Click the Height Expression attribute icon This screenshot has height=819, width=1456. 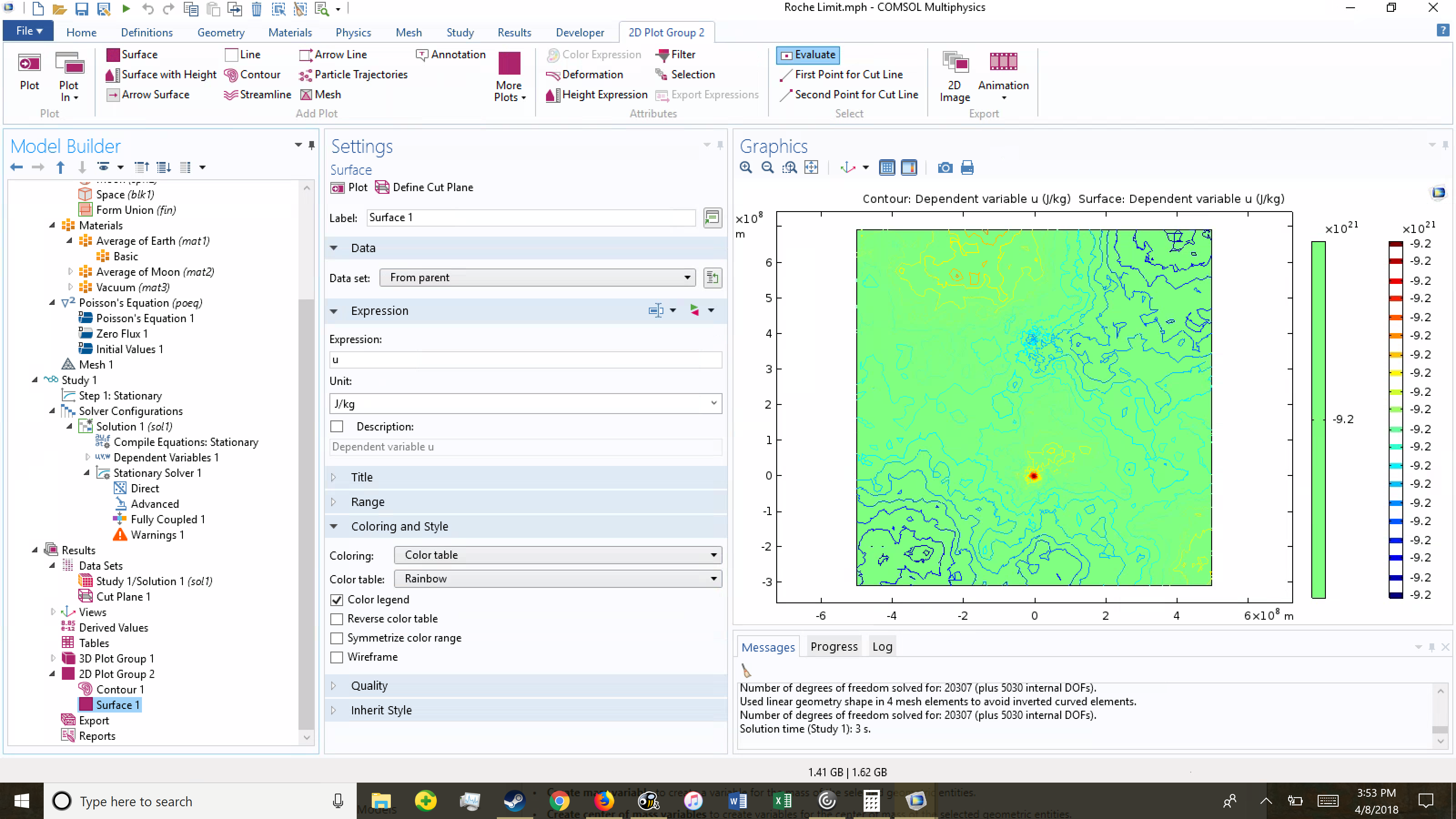coord(553,94)
